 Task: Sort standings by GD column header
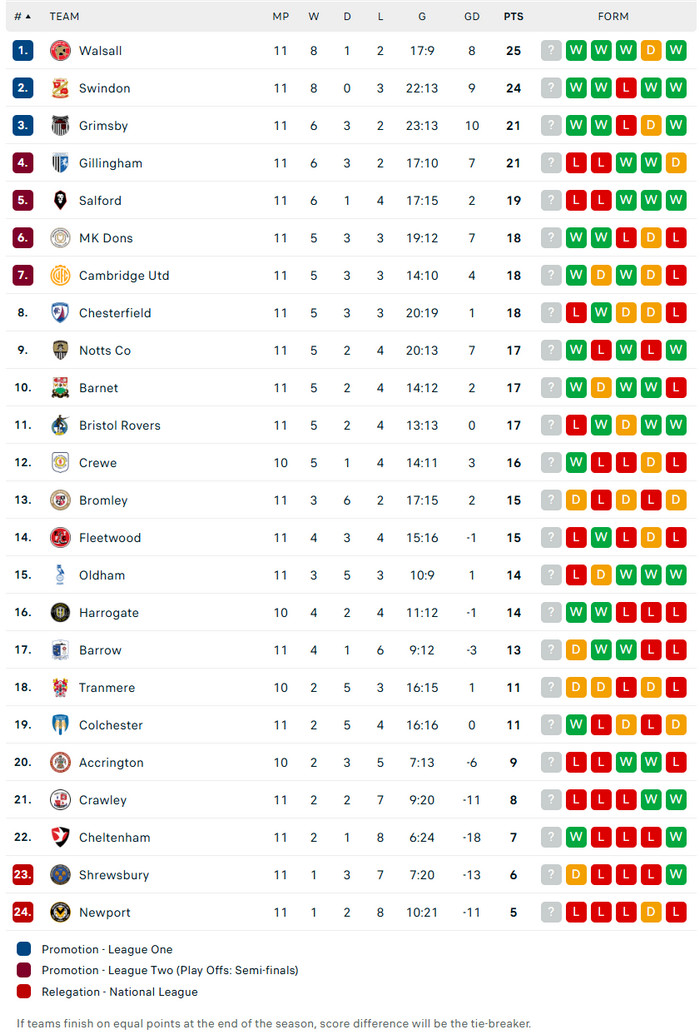click(x=472, y=17)
